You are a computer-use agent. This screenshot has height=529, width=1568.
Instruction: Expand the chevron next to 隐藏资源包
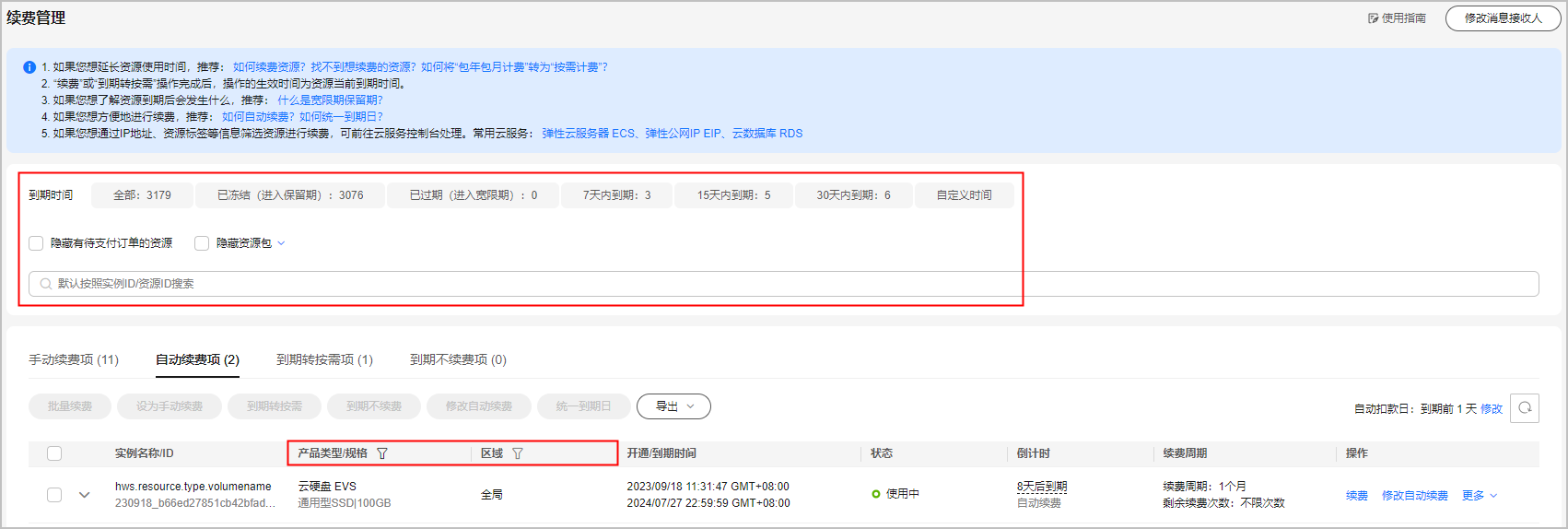tap(282, 243)
